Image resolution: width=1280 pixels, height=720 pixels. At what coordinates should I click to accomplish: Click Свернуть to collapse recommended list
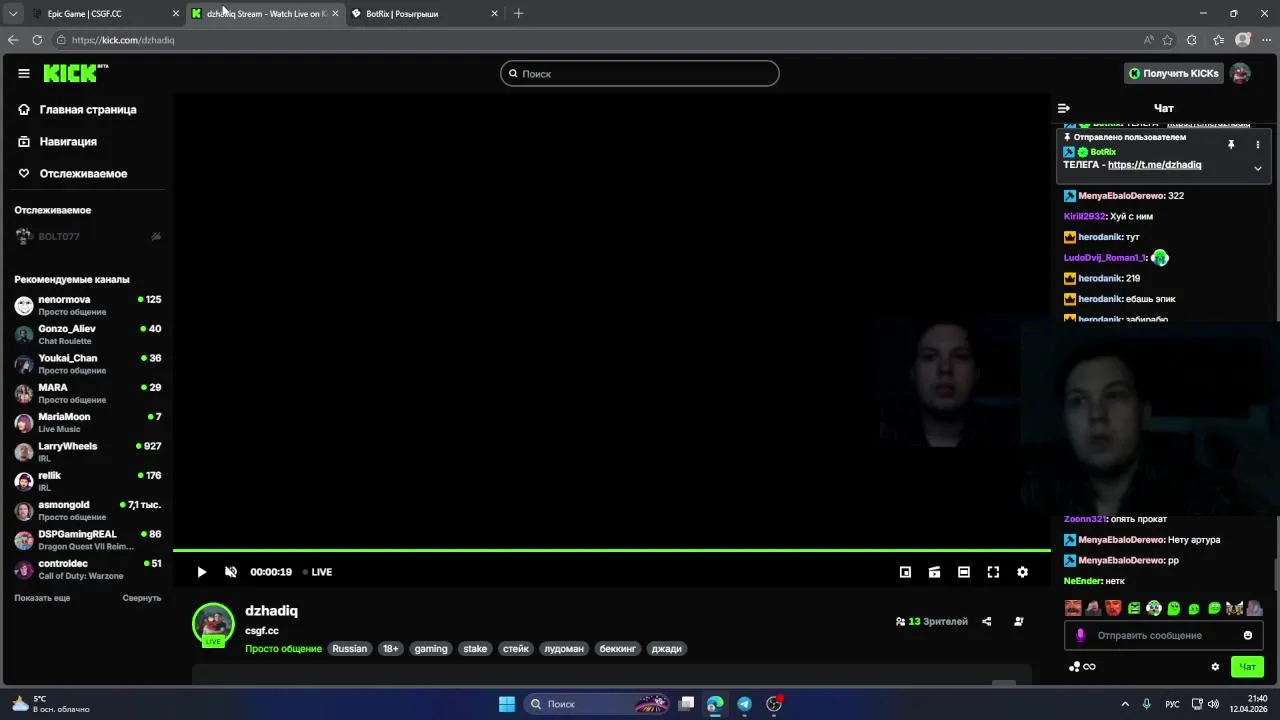(x=142, y=598)
